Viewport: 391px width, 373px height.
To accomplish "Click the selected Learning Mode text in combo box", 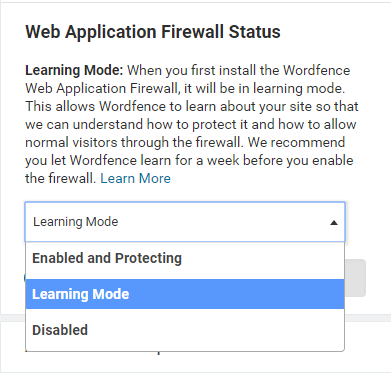I will click(76, 222).
